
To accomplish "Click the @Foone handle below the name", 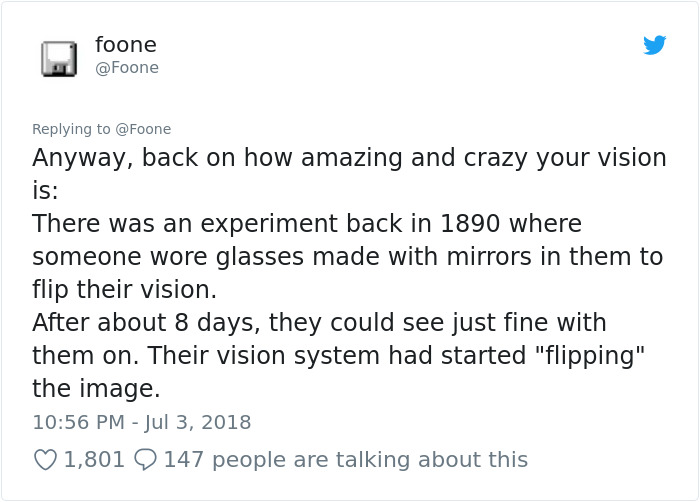I will pos(126,68).
